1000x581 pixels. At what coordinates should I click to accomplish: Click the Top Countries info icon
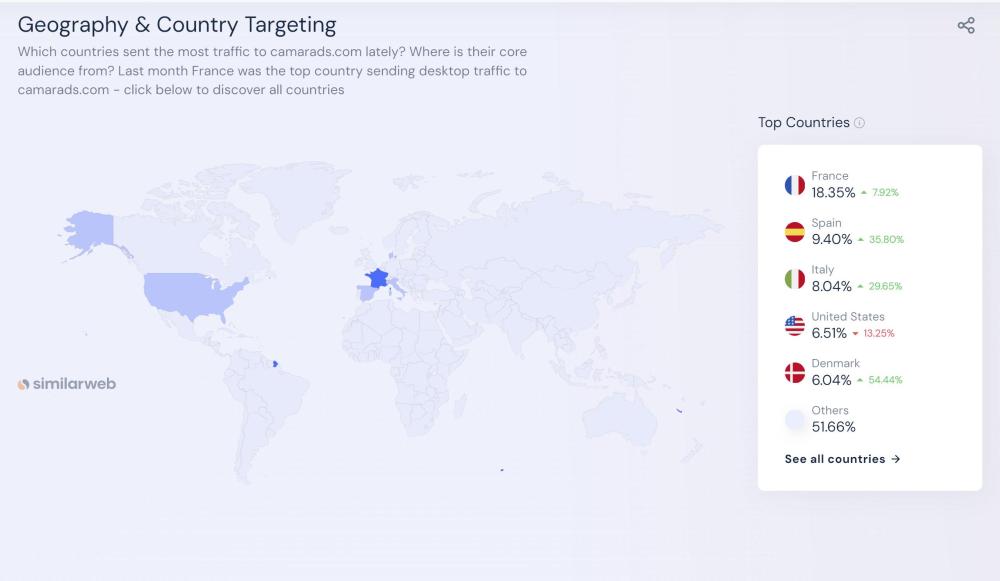(859, 123)
